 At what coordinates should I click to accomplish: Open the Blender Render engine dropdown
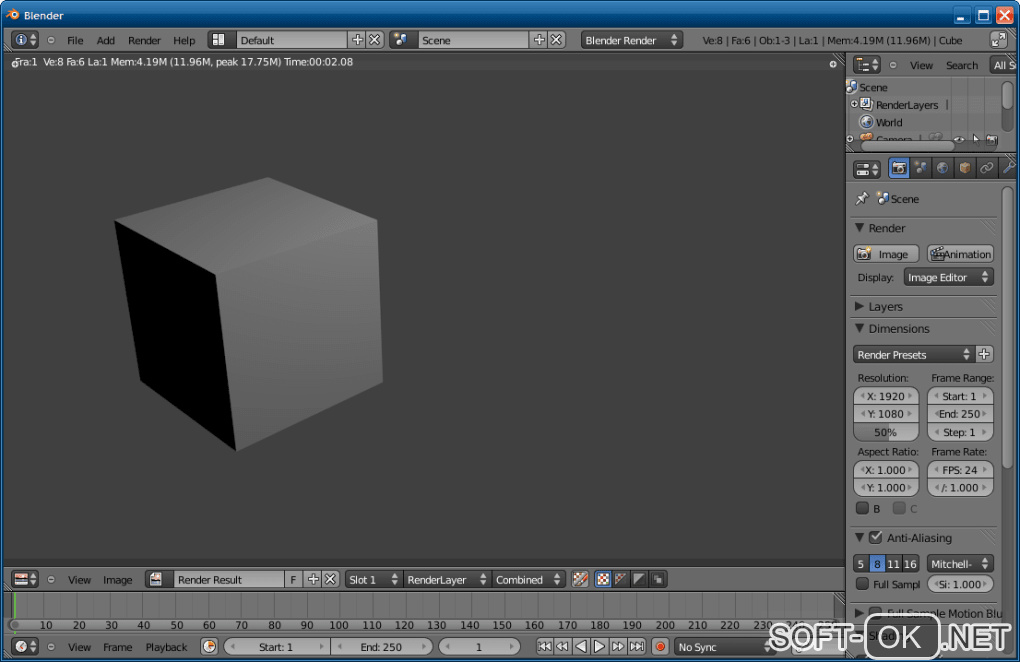[x=632, y=40]
